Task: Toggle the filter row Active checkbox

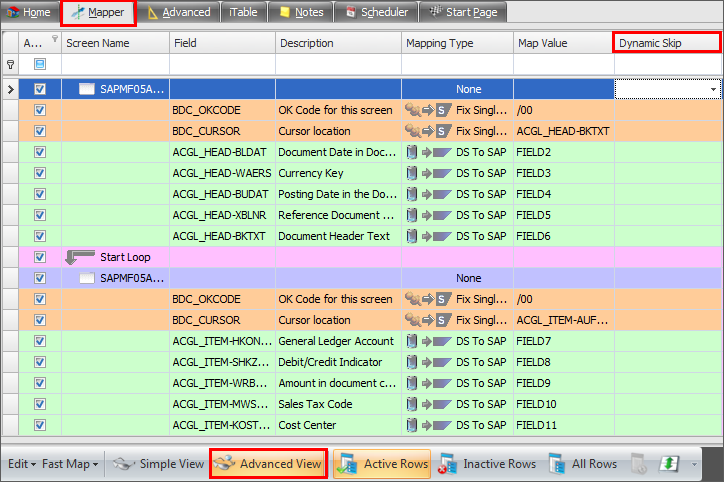Action: 40,64
